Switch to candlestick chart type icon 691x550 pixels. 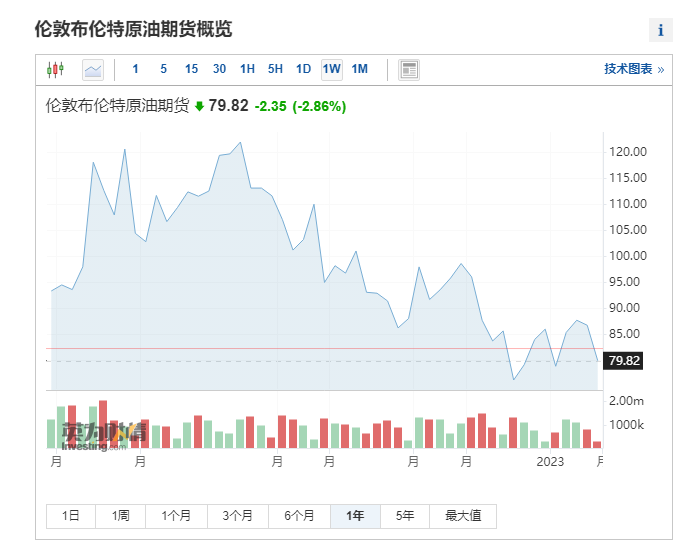(55, 69)
